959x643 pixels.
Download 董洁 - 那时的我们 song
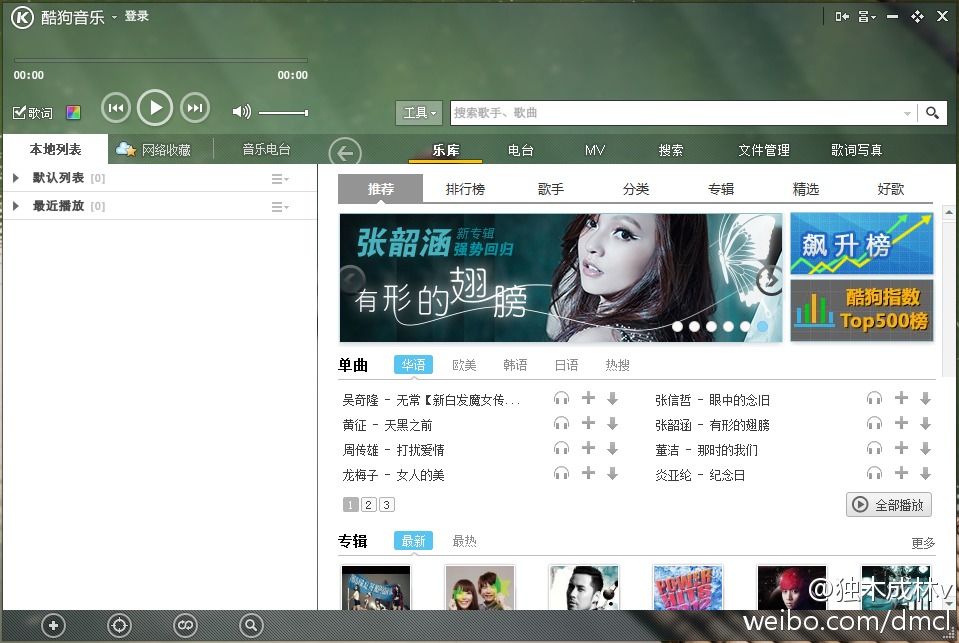coord(925,449)
